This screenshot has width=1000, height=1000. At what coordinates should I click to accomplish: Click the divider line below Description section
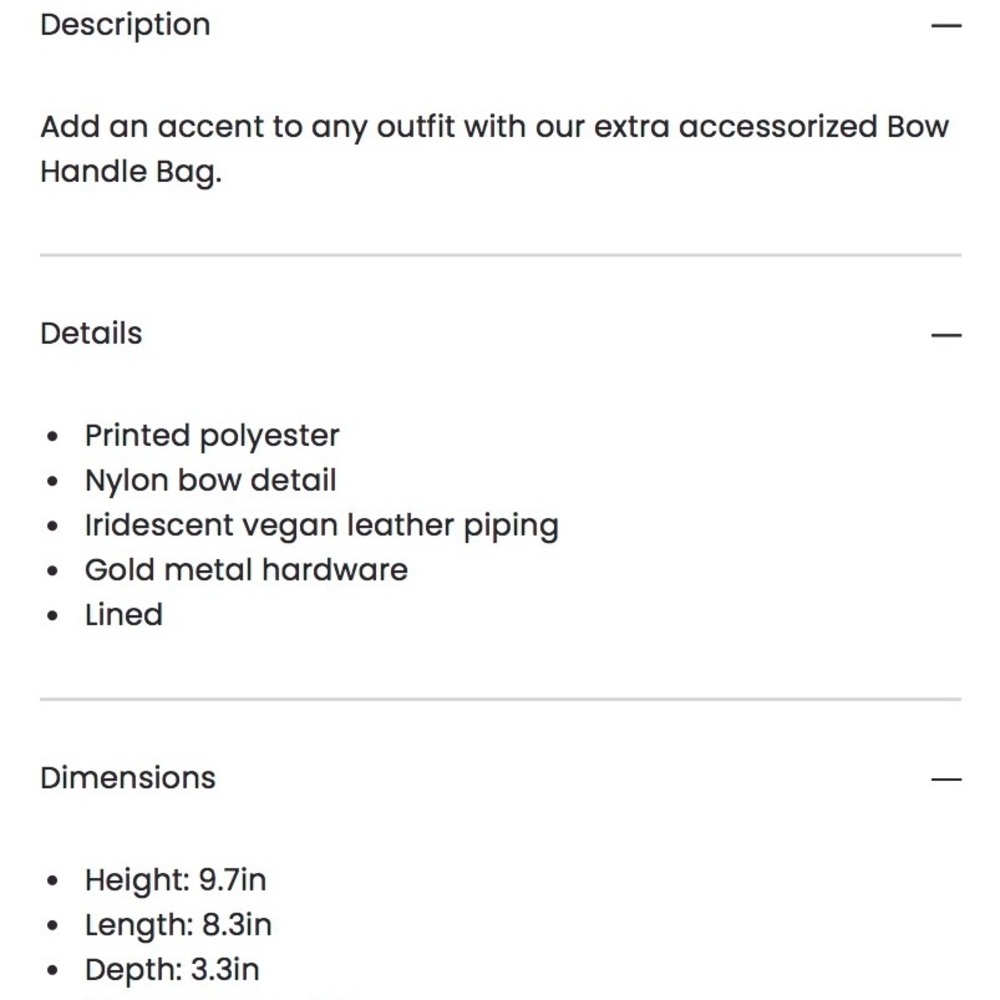[x=501, y=255]
